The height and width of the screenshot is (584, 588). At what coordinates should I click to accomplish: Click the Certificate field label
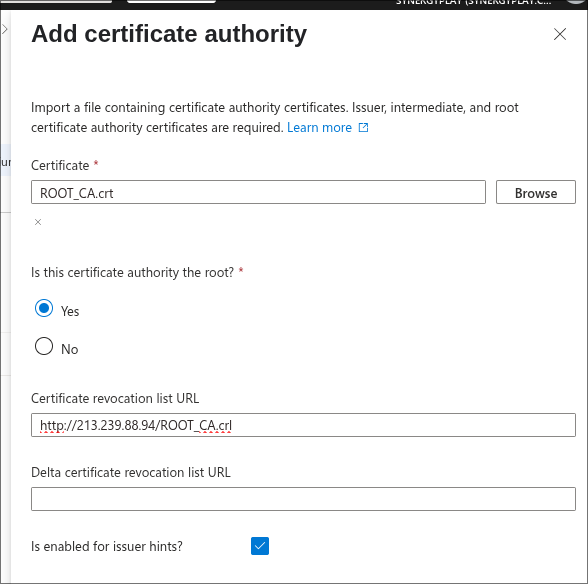pos(60,165)
